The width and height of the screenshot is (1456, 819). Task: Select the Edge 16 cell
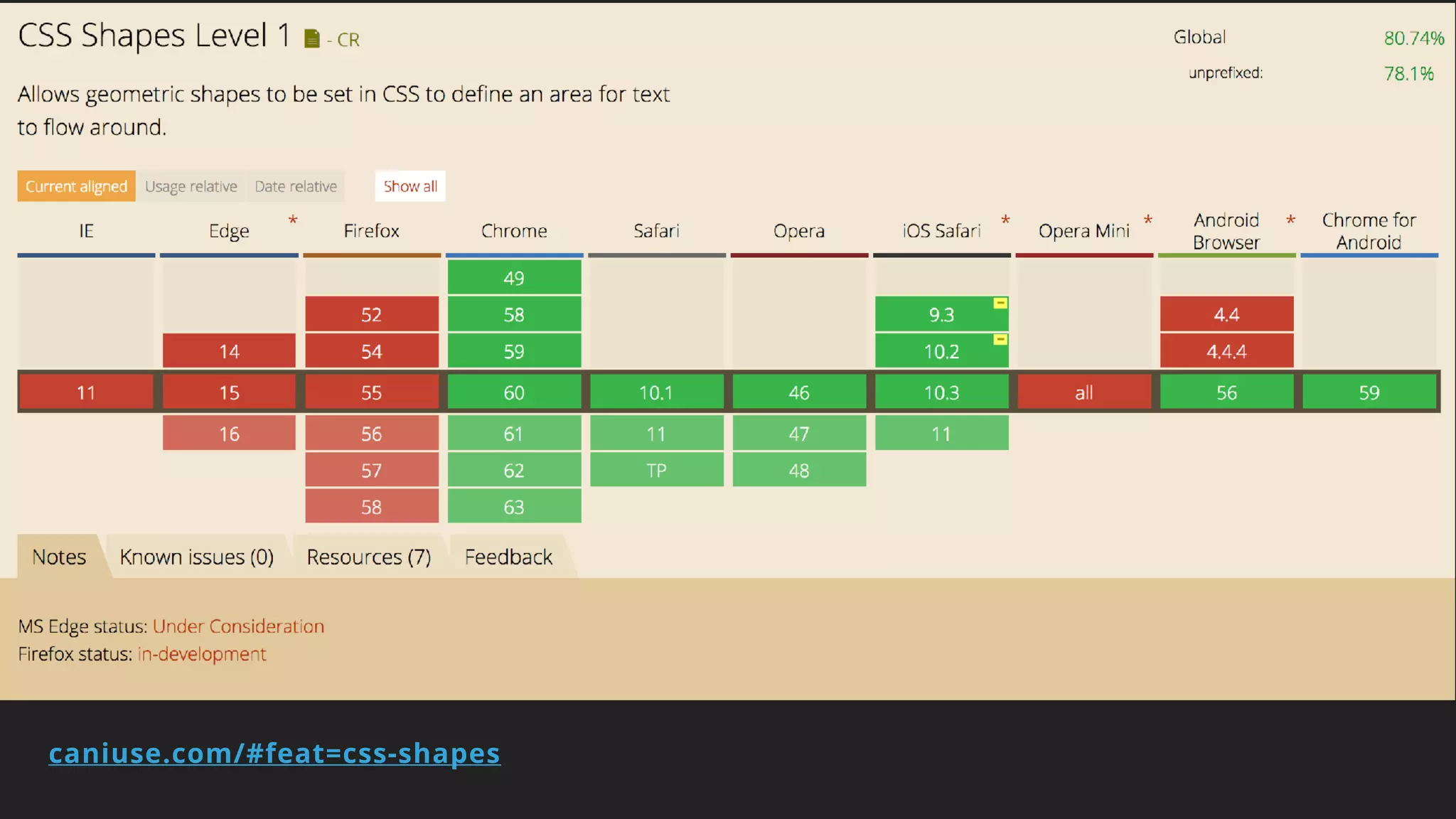click(229, 434)
